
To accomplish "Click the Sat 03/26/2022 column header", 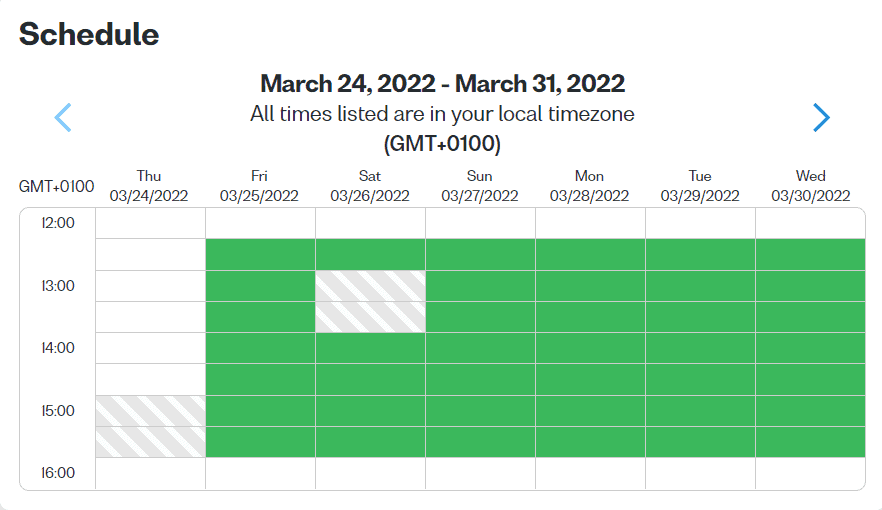I will pyautogui.click(x=370, y=186).
